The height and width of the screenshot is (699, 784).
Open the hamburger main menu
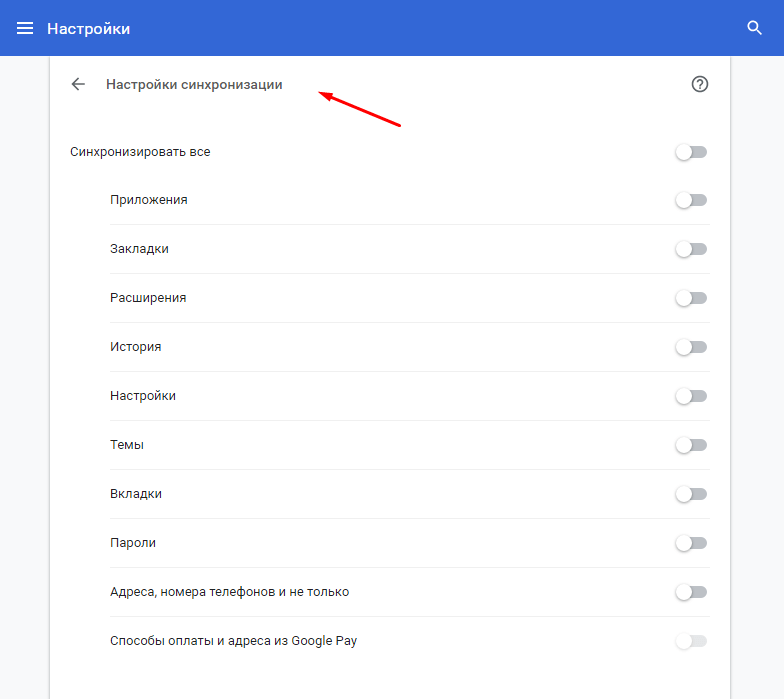[x=25, y=28]
